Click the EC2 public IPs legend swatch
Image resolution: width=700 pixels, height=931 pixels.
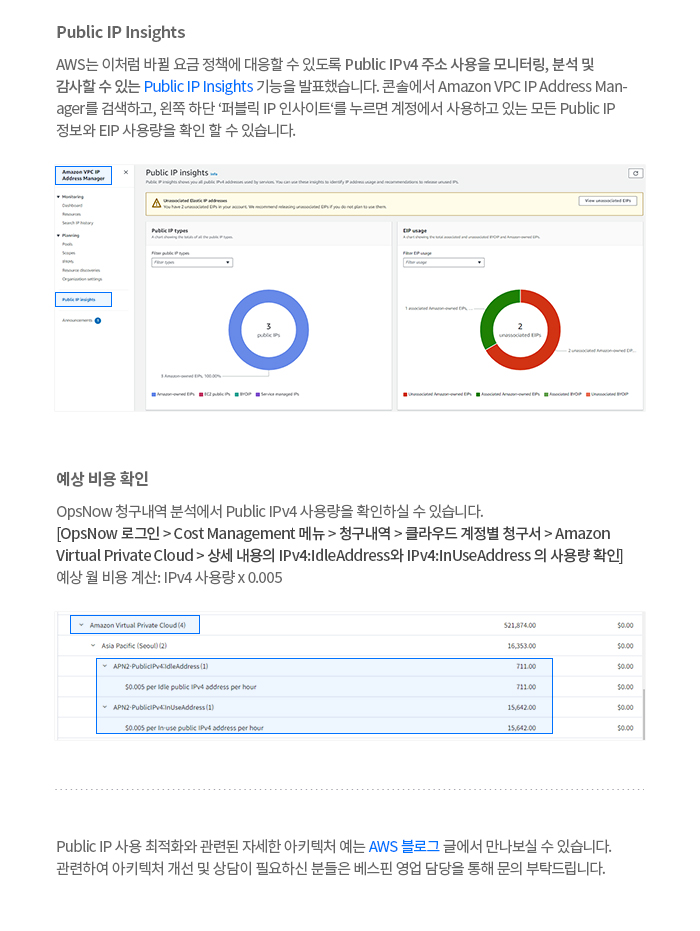(201, 394)
